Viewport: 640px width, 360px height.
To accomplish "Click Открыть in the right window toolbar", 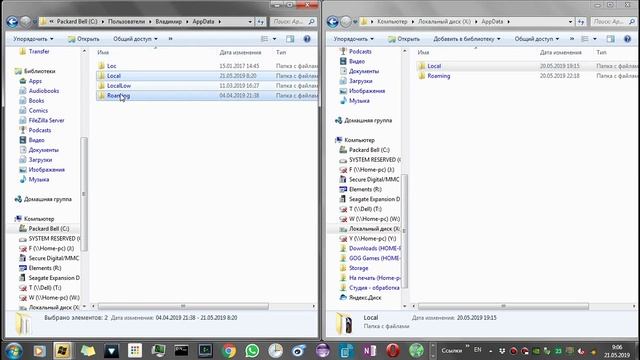I will pos(404,39).
